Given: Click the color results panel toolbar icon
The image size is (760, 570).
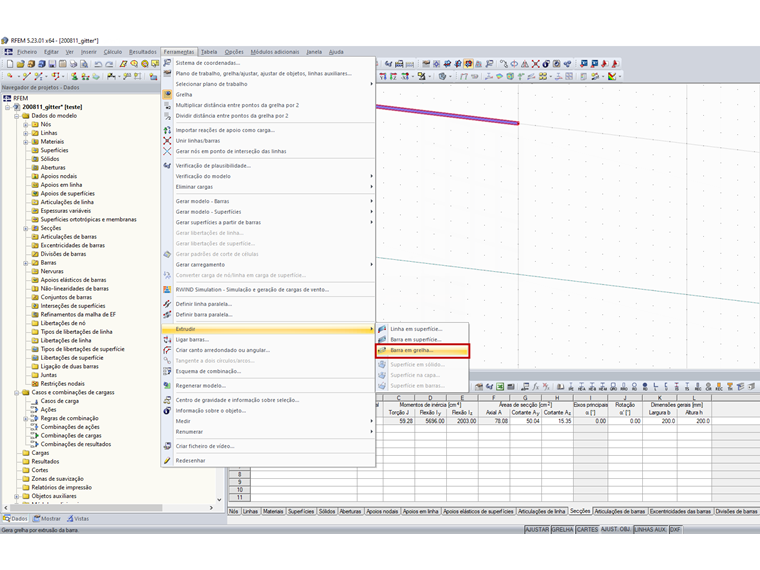Looking at the screenshot, I should (x=613, y=76).
